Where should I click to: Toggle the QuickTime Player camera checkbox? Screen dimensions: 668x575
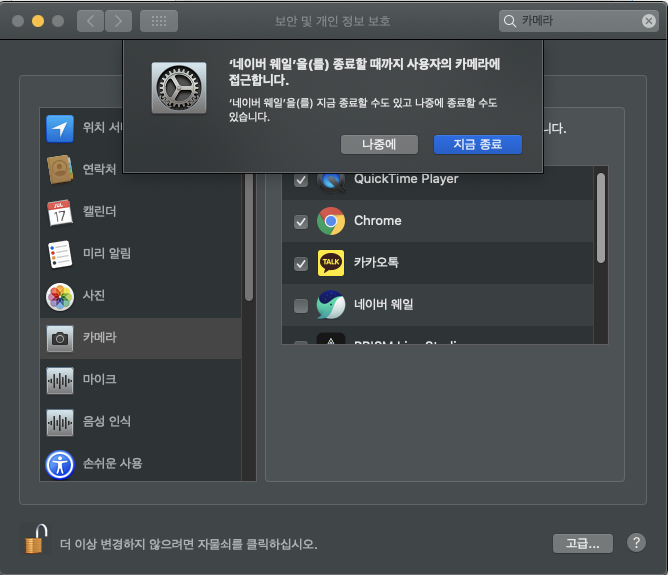[301, 180]
